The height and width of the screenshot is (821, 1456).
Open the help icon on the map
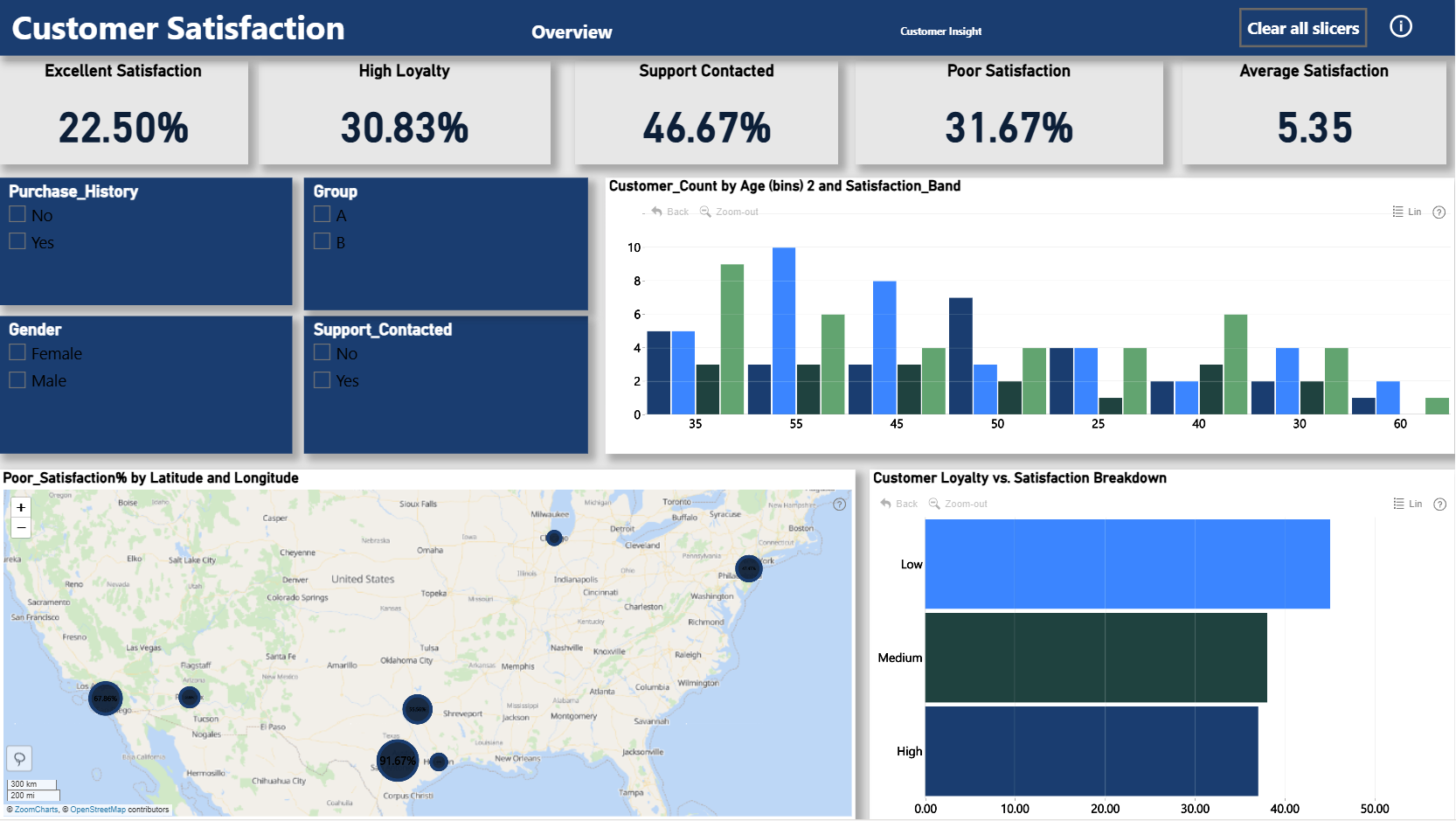pos(840,504)
